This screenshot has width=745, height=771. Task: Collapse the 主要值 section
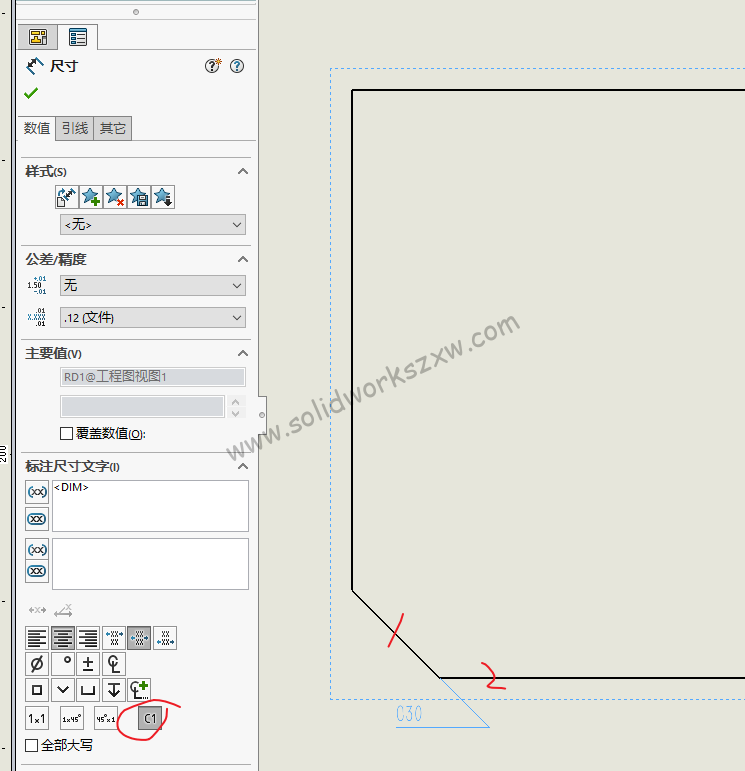tap(242, 353)
